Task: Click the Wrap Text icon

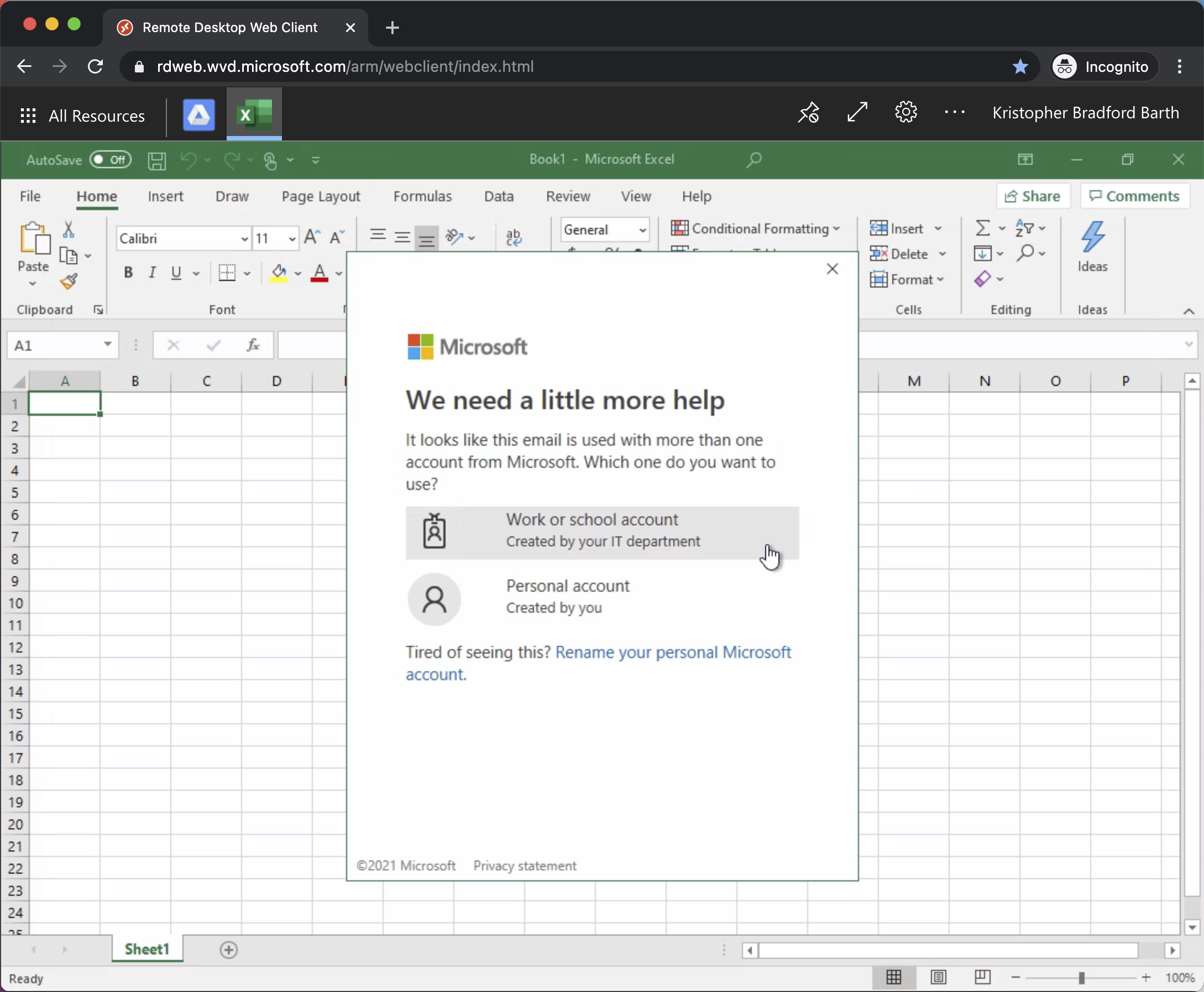Action: click(x=514, y=237)
